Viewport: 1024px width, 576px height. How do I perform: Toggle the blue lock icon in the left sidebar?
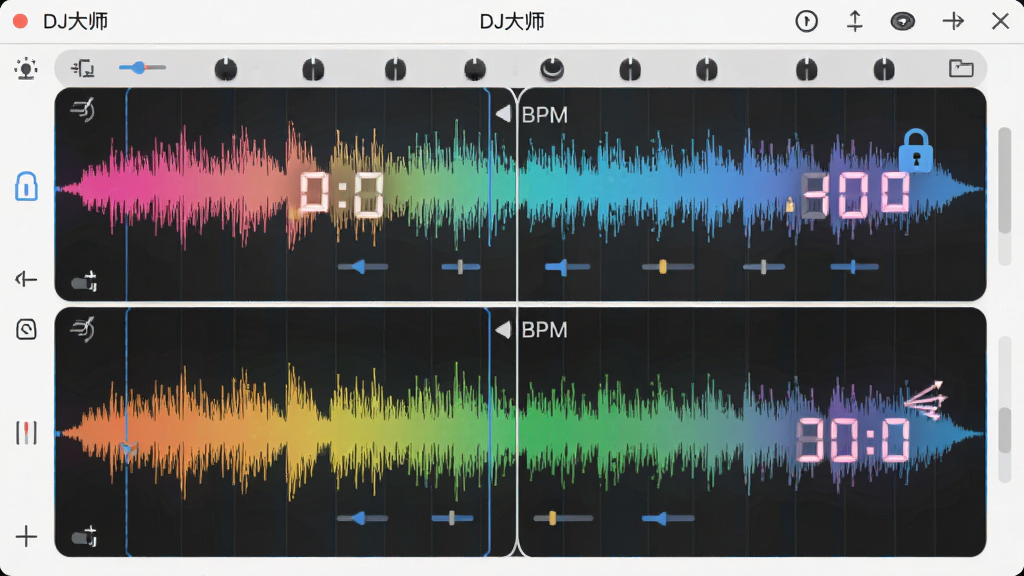26,186
